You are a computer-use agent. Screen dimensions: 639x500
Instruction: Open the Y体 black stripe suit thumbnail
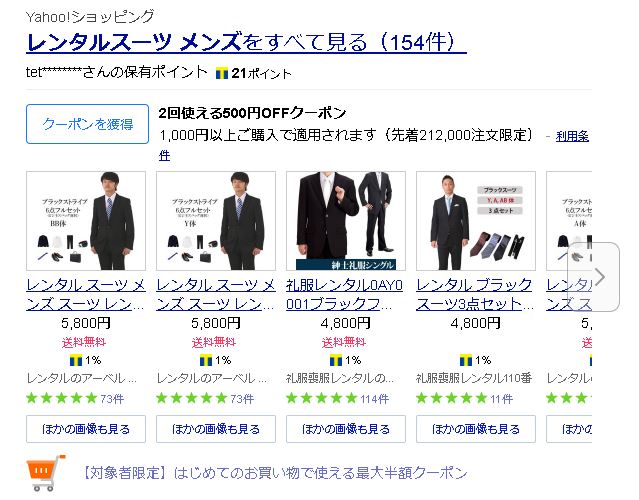(x=216, y=221)
